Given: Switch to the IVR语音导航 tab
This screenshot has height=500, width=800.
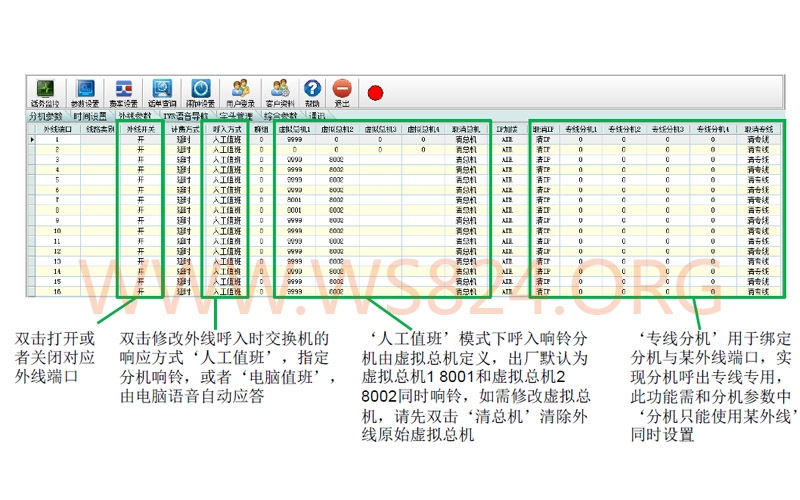Looking at the screenshot, I should (186, 116).
